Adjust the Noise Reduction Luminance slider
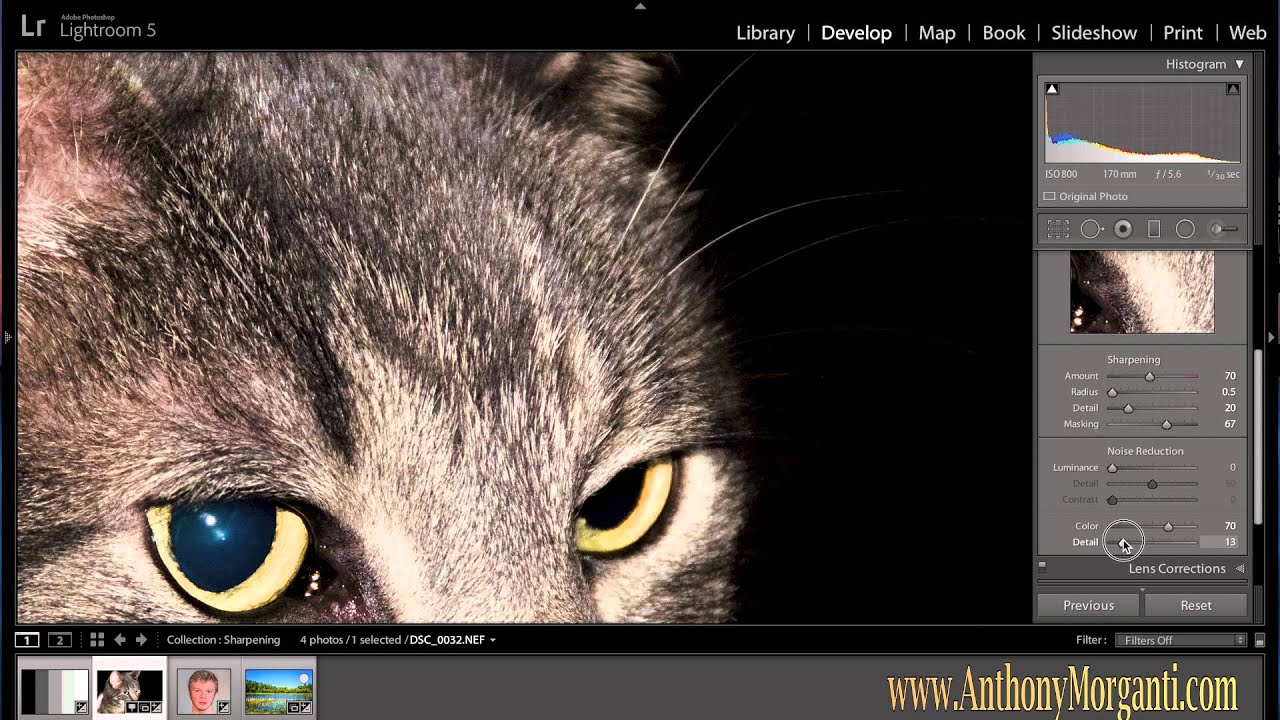 pos(1112,468)
